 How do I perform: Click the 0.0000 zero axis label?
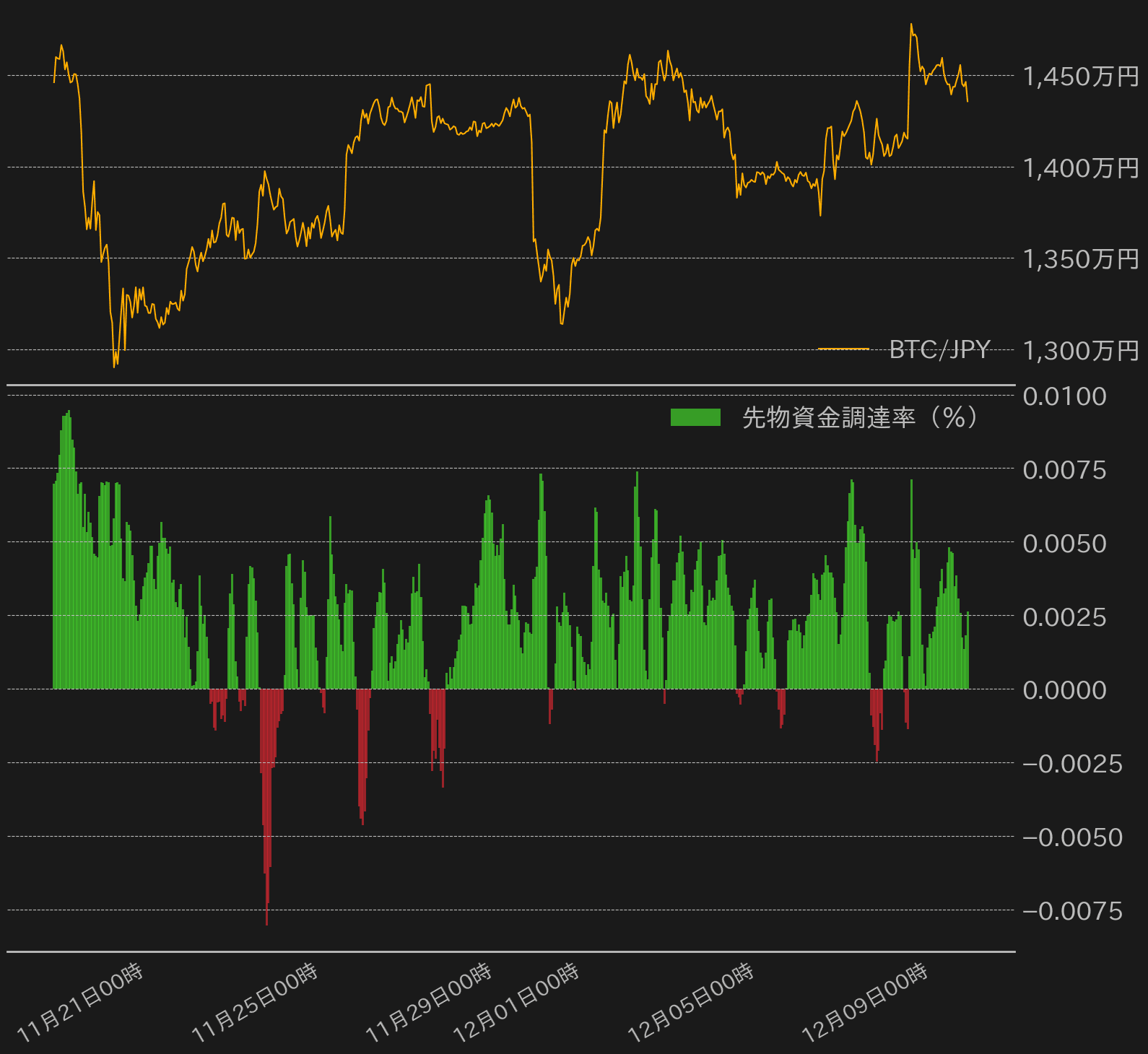pyautogui.click(x=1064, y=690)
